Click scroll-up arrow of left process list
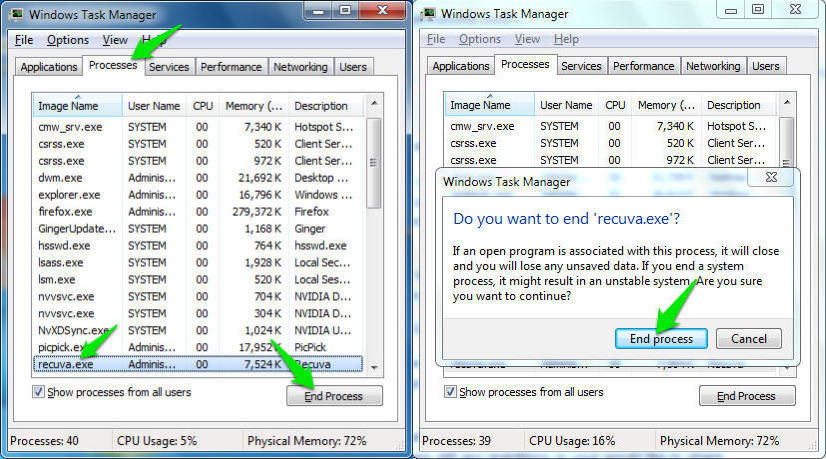 coord(374,103)
